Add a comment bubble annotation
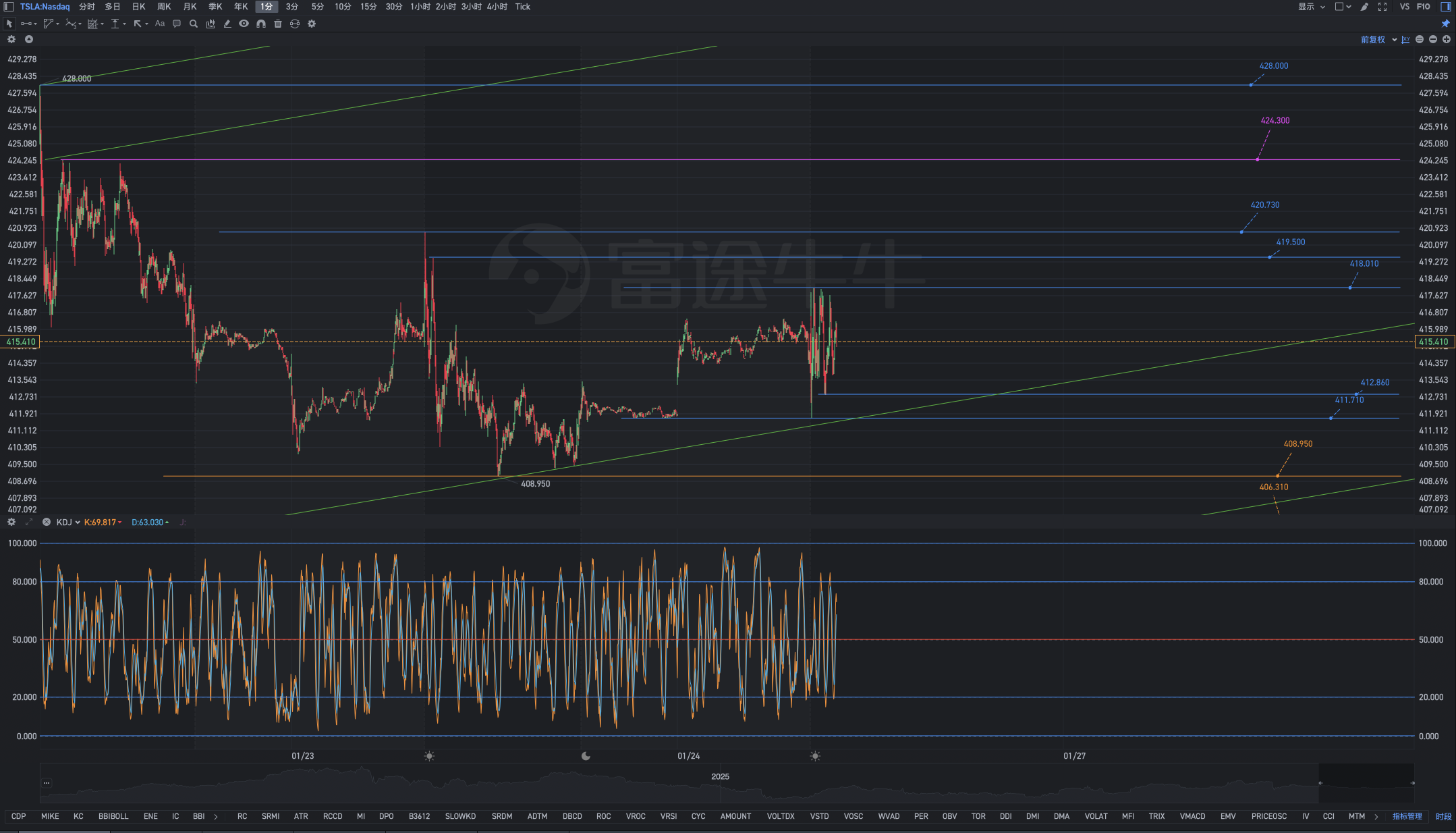Viewport: 1456px width, 833px height. pyautogui.click(x=177, y=24)
